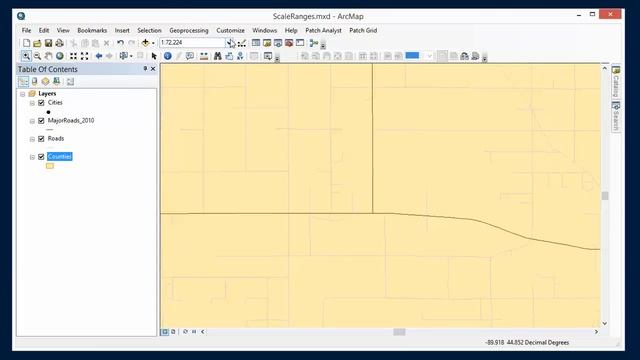
Task: Open the Go To XY tool
Action: (x=240, y=56)
